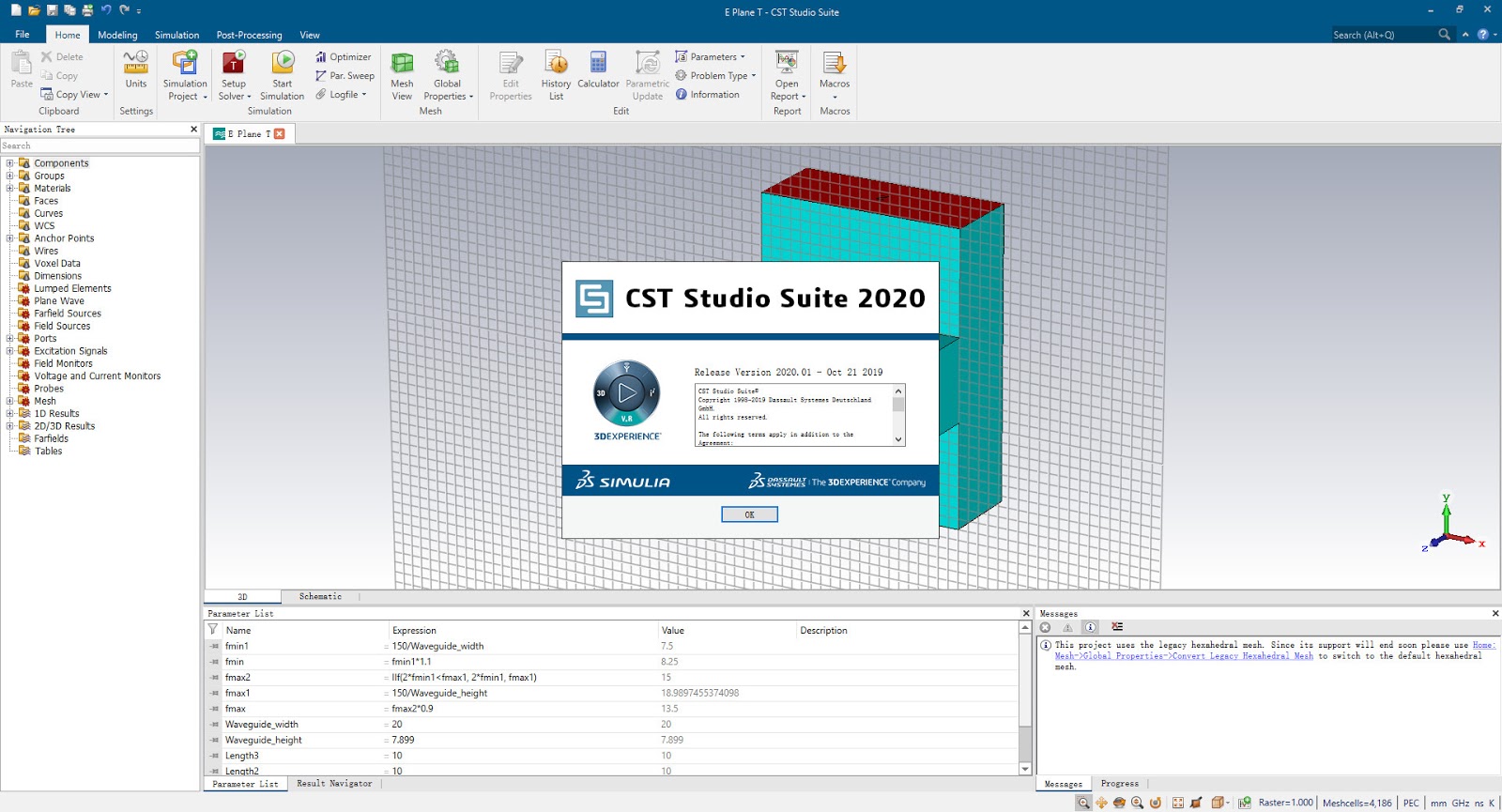The image size is (1502, 812).
Task: Open the Parameters dropdown
Action: click(x=710, y=57)
